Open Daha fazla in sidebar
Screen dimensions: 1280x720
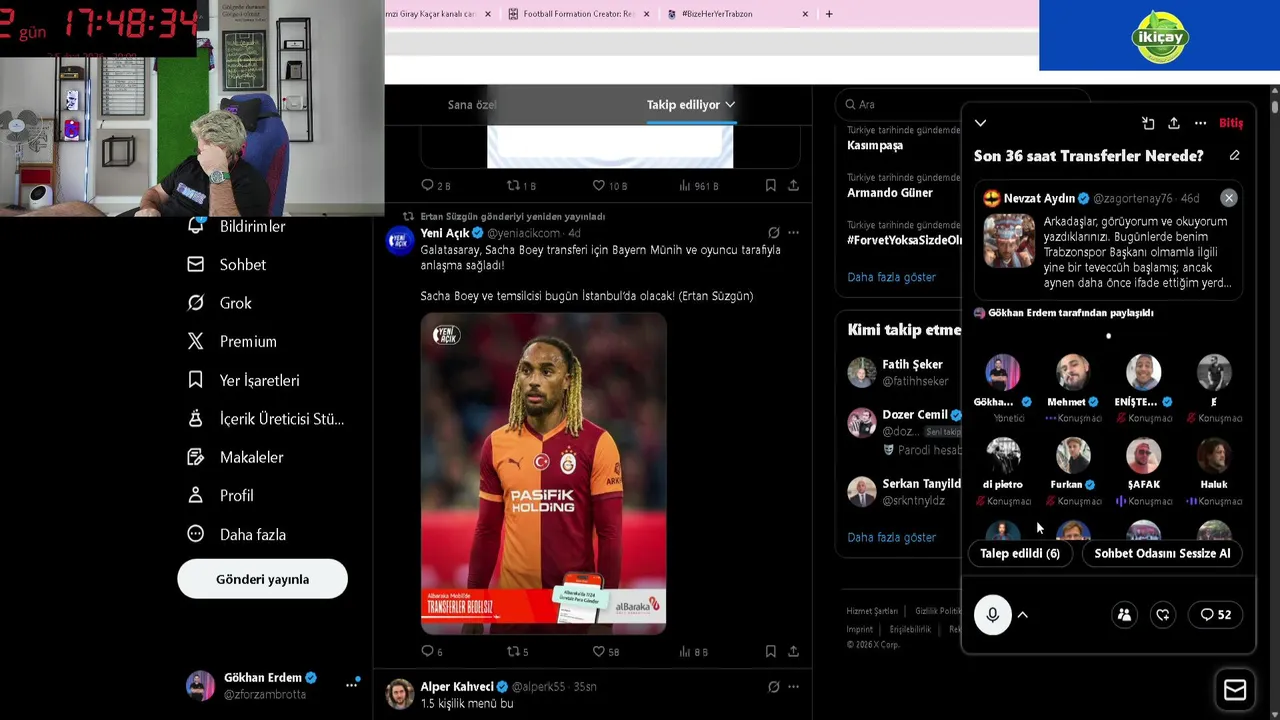point(237,534)
